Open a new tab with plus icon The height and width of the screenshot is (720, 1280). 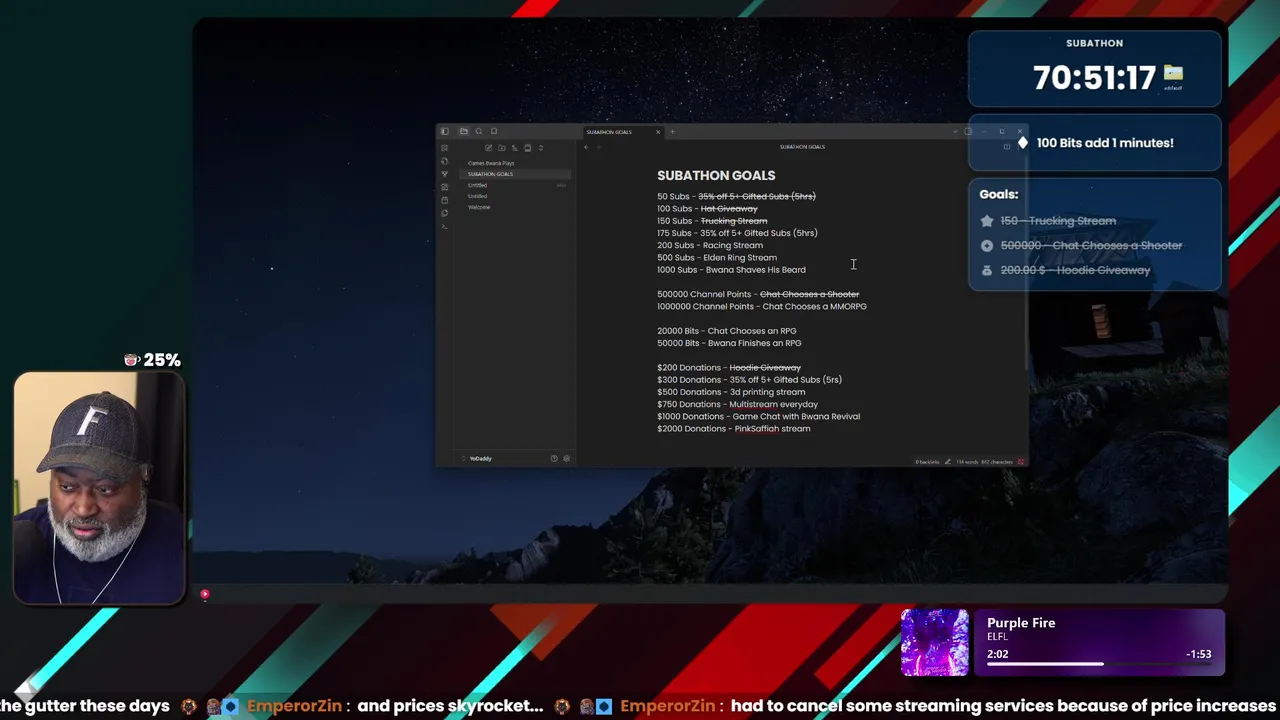[672, 132]
